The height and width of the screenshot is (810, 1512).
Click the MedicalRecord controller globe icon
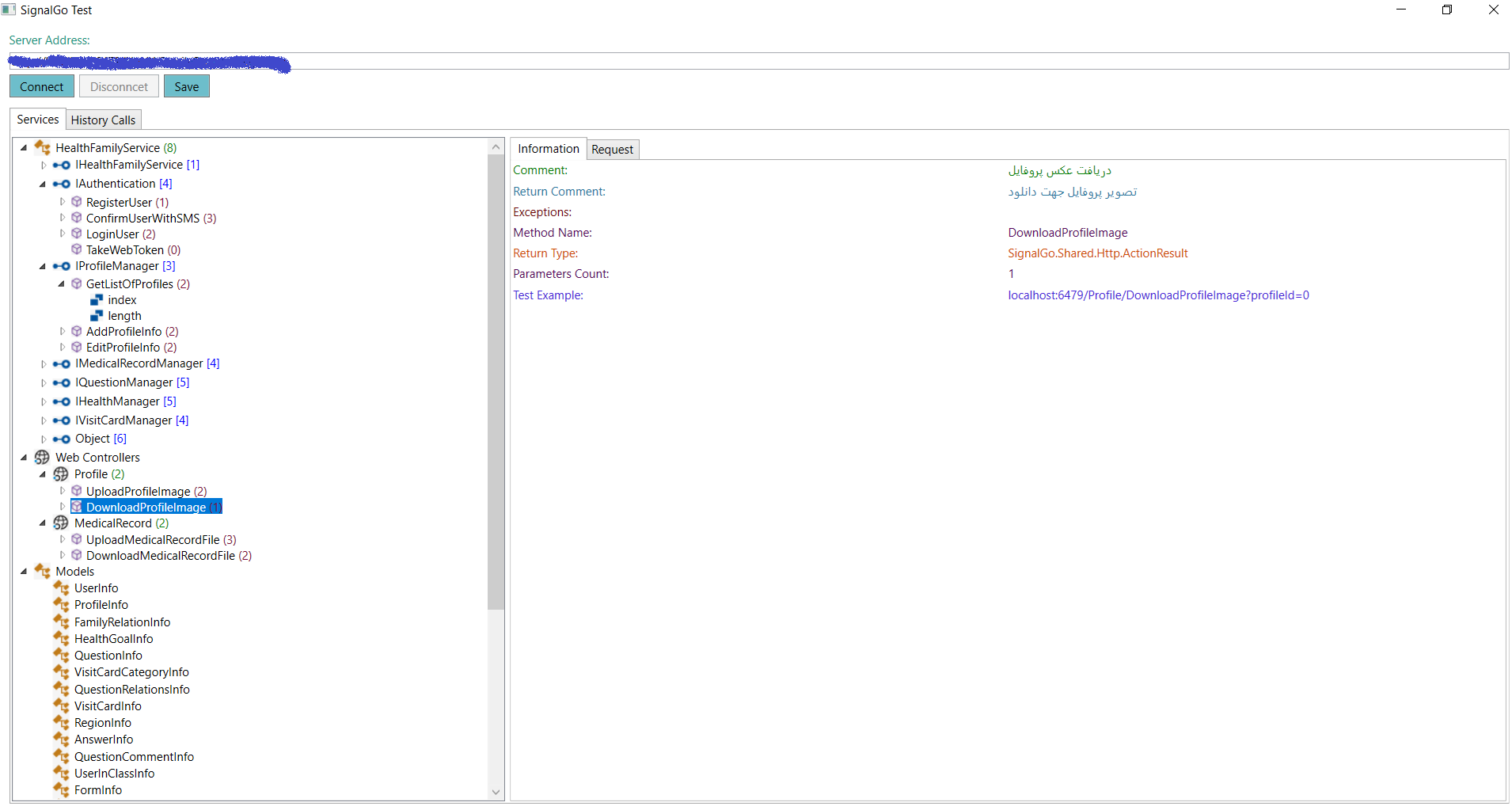(61, 523)
